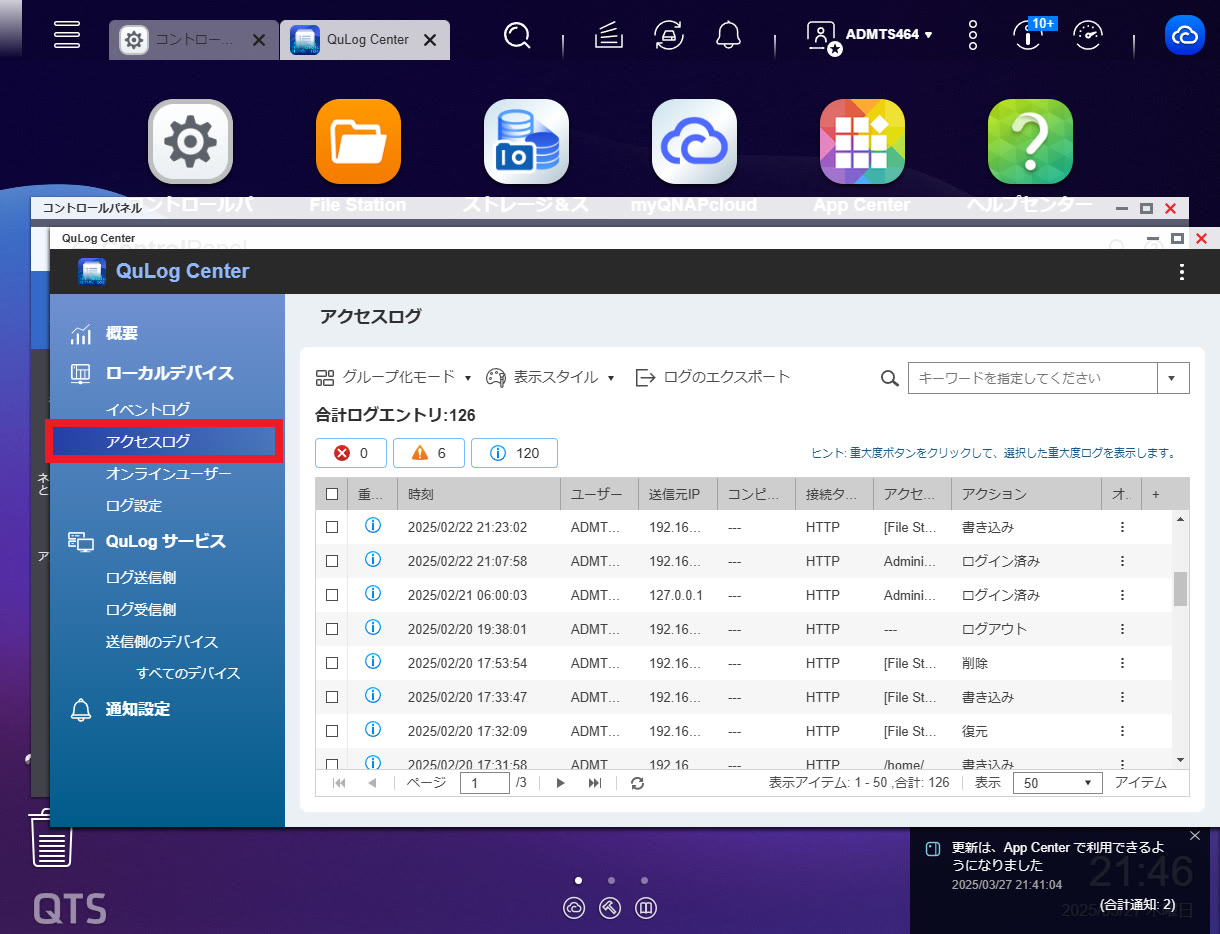The width and height of the screenshot is (1220, 934).
Task: Launch File Station desktop icon
Action: click(358, 142)
